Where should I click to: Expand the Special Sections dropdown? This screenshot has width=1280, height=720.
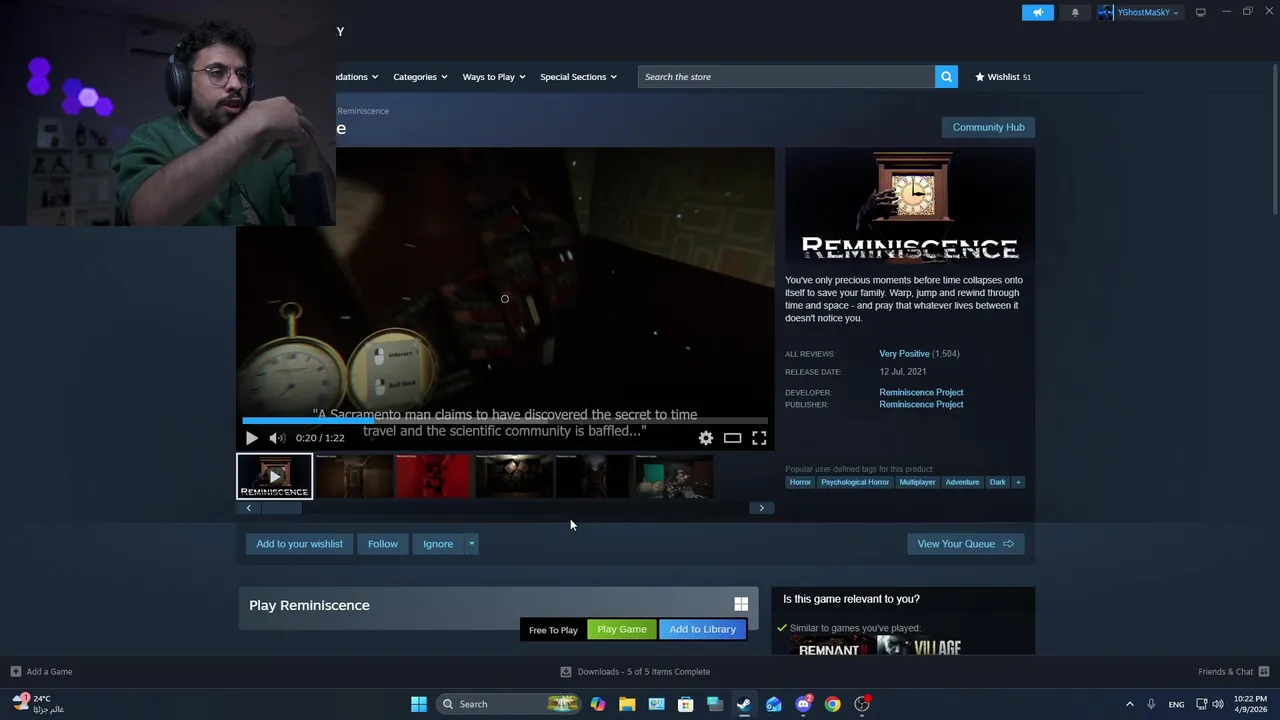tap(578, 77)
